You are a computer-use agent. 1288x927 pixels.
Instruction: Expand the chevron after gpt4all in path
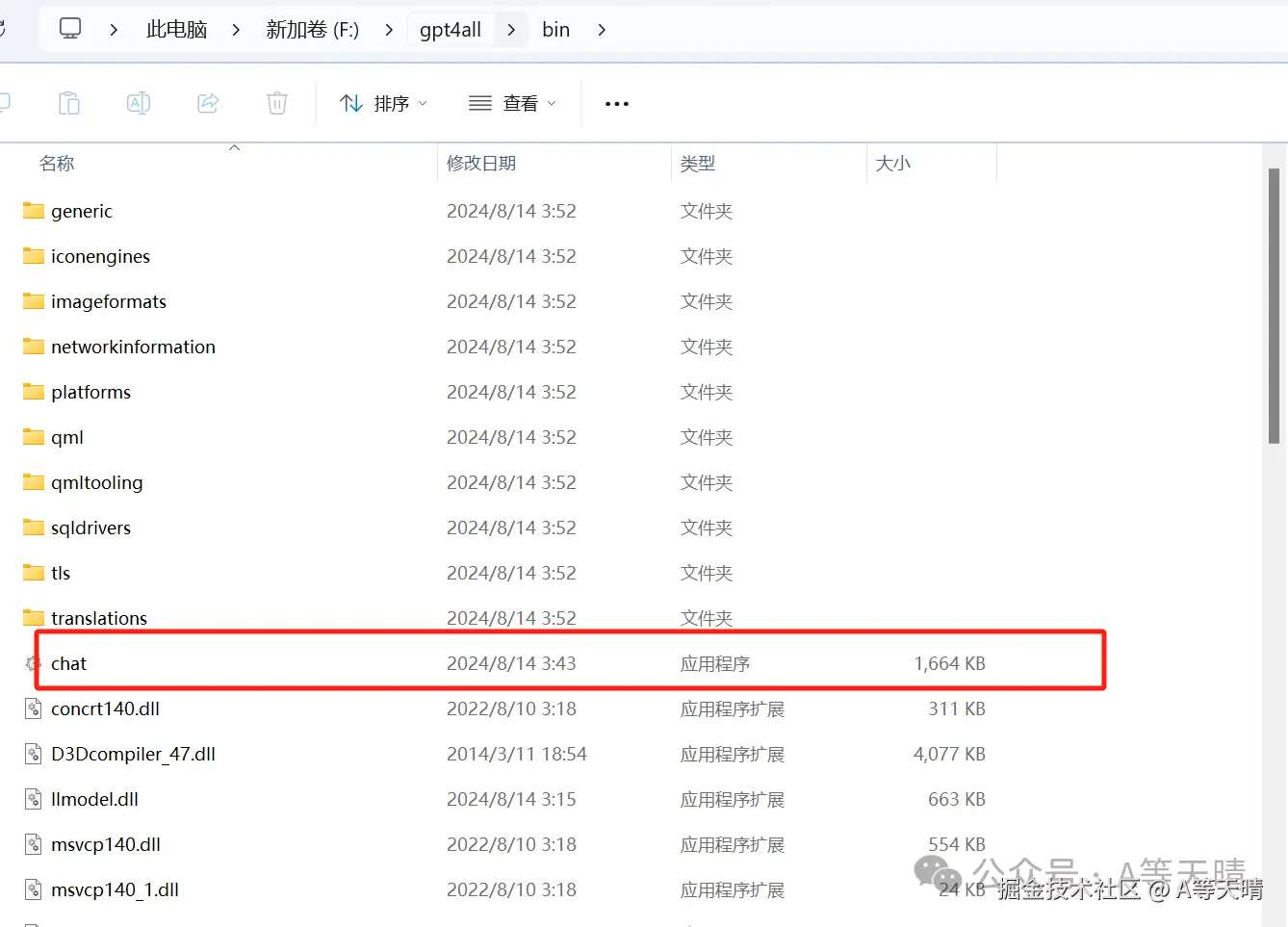(x=511, y=30)
